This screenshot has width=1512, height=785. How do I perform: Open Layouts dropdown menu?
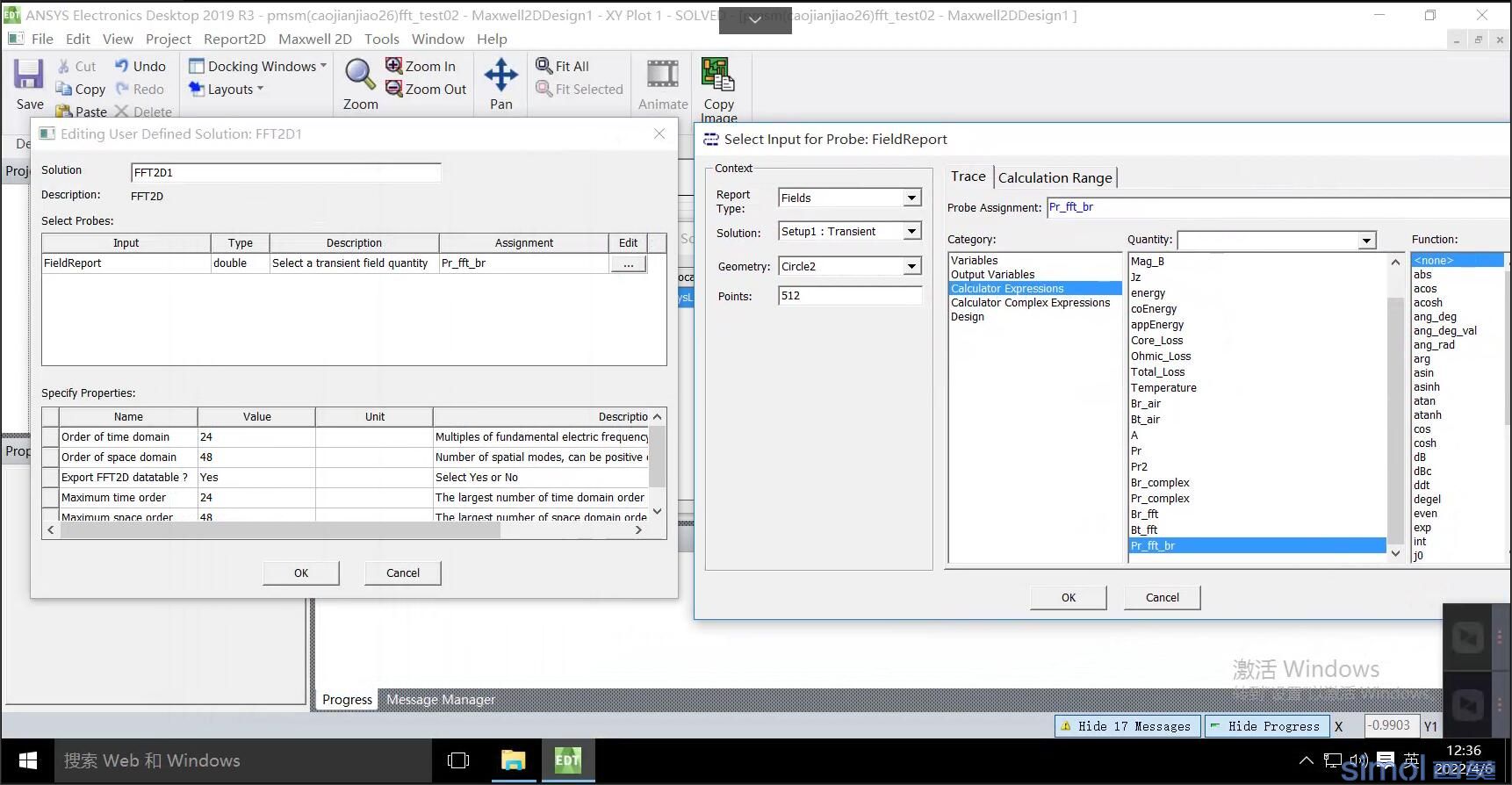point(227,89)
